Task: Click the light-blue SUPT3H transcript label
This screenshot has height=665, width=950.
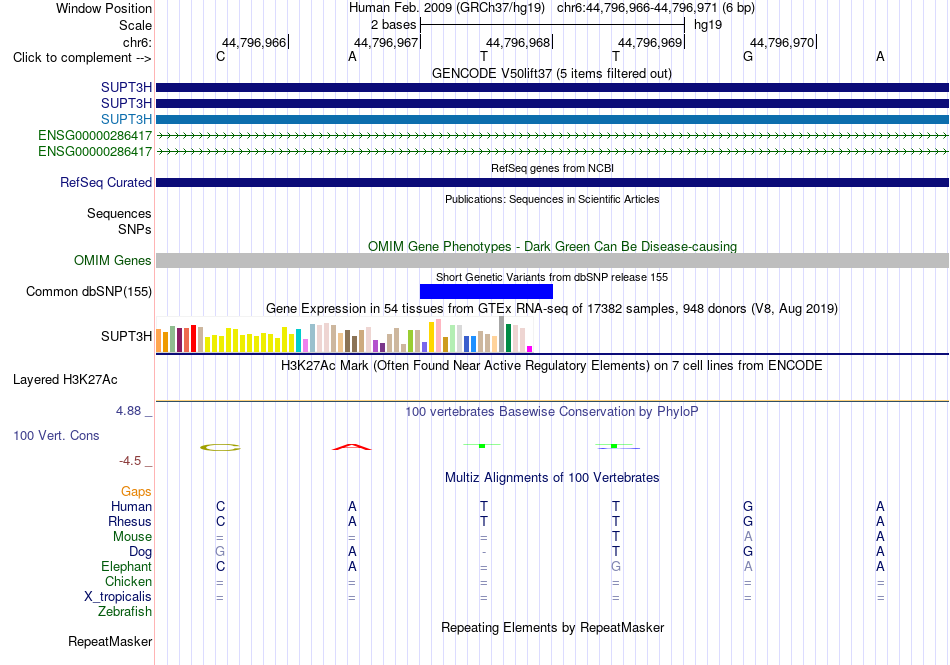Action: click(126, 119)
